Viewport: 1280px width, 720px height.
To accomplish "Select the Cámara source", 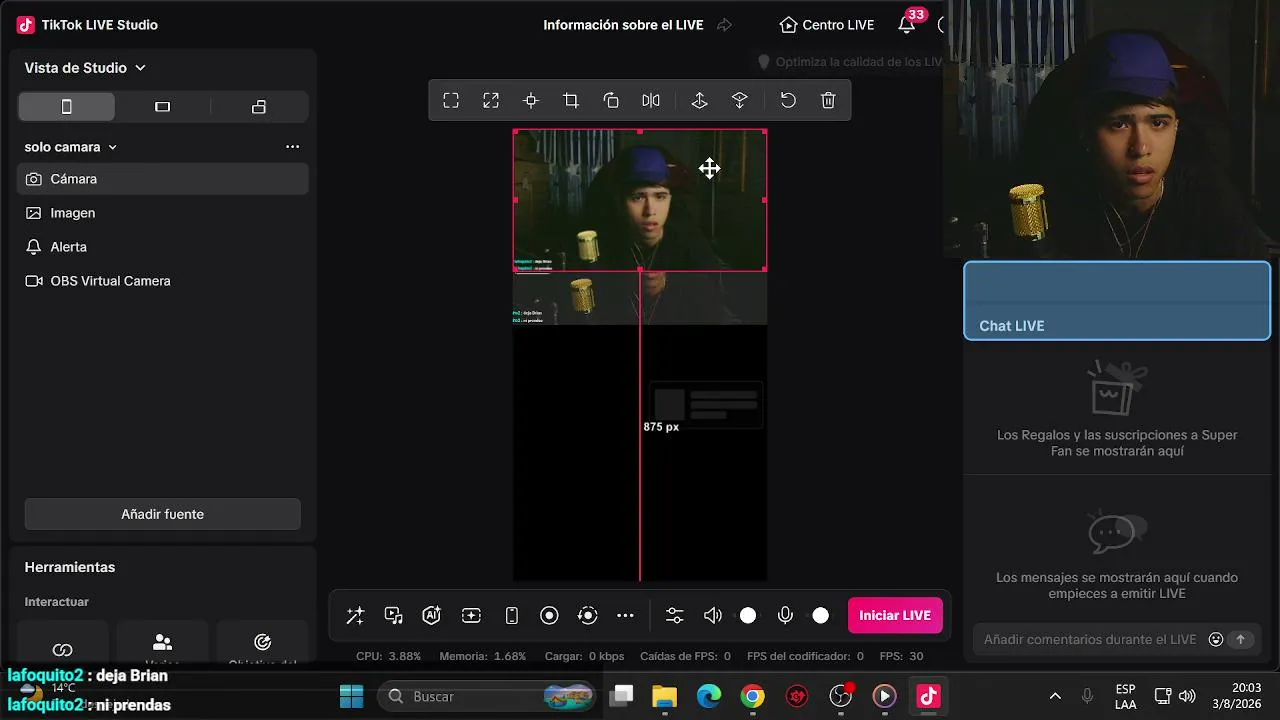I will [x=163, y=179].
